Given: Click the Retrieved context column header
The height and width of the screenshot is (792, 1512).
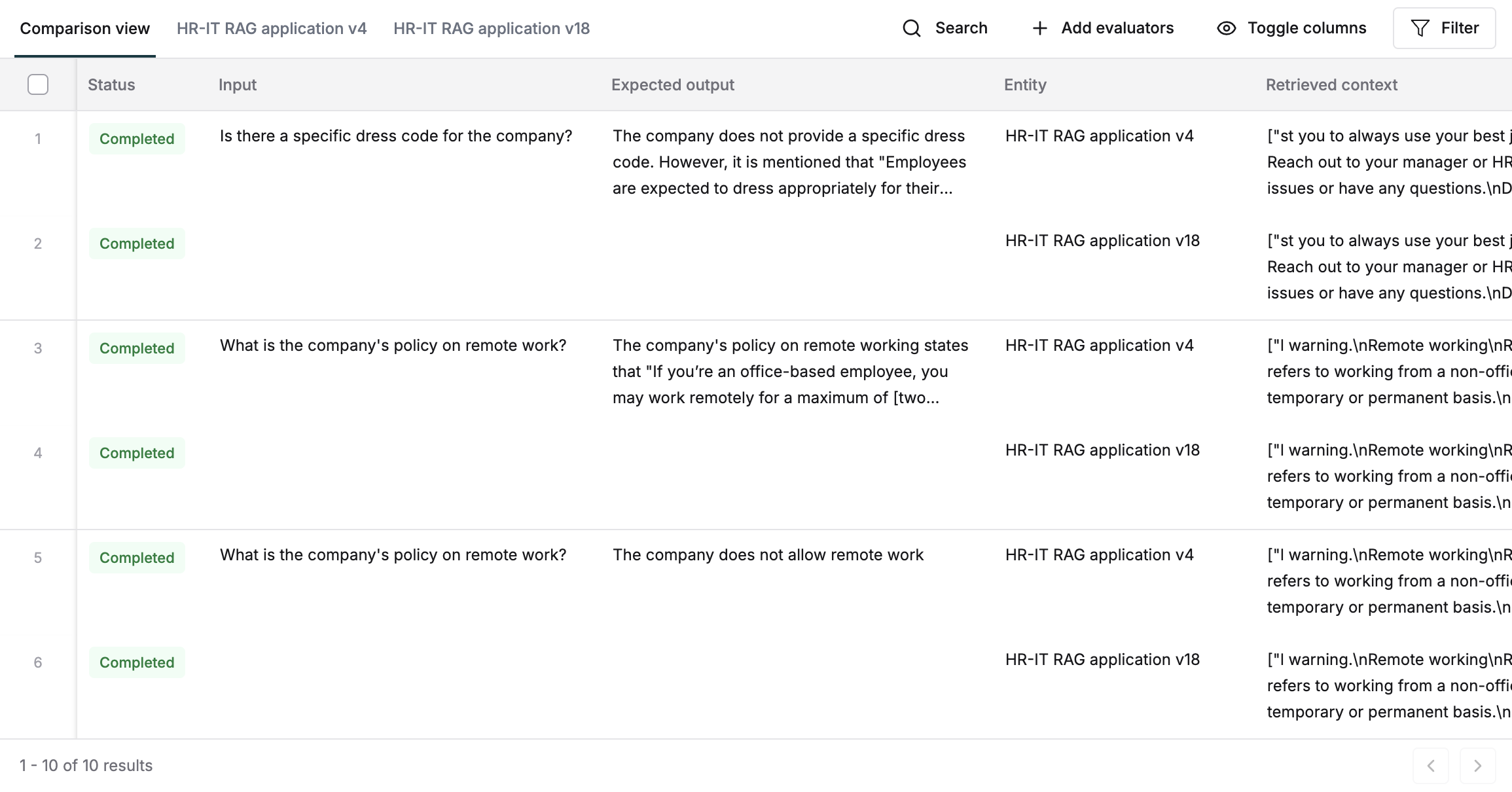Looking at the screenshot, I should (x=1331, y=85).
